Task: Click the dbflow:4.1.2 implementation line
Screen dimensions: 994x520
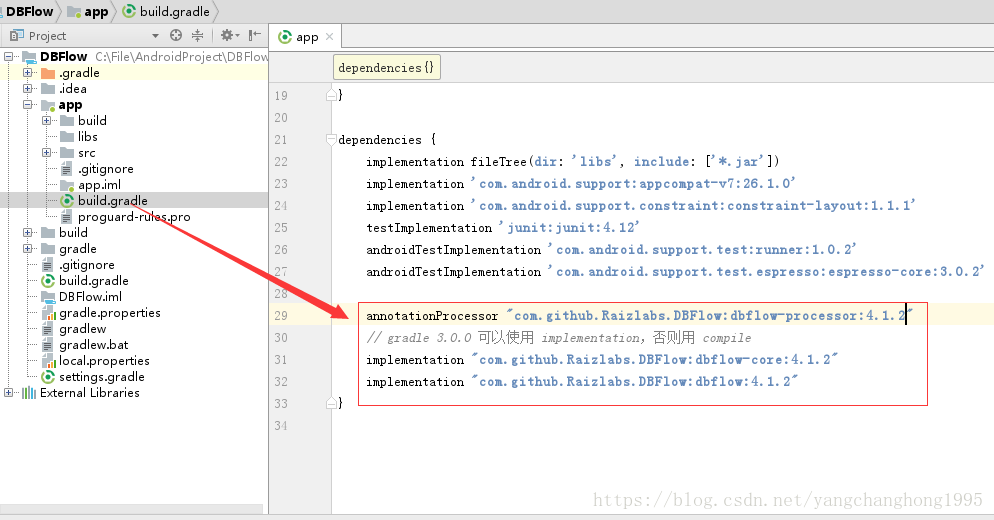Action: point(581,382)
